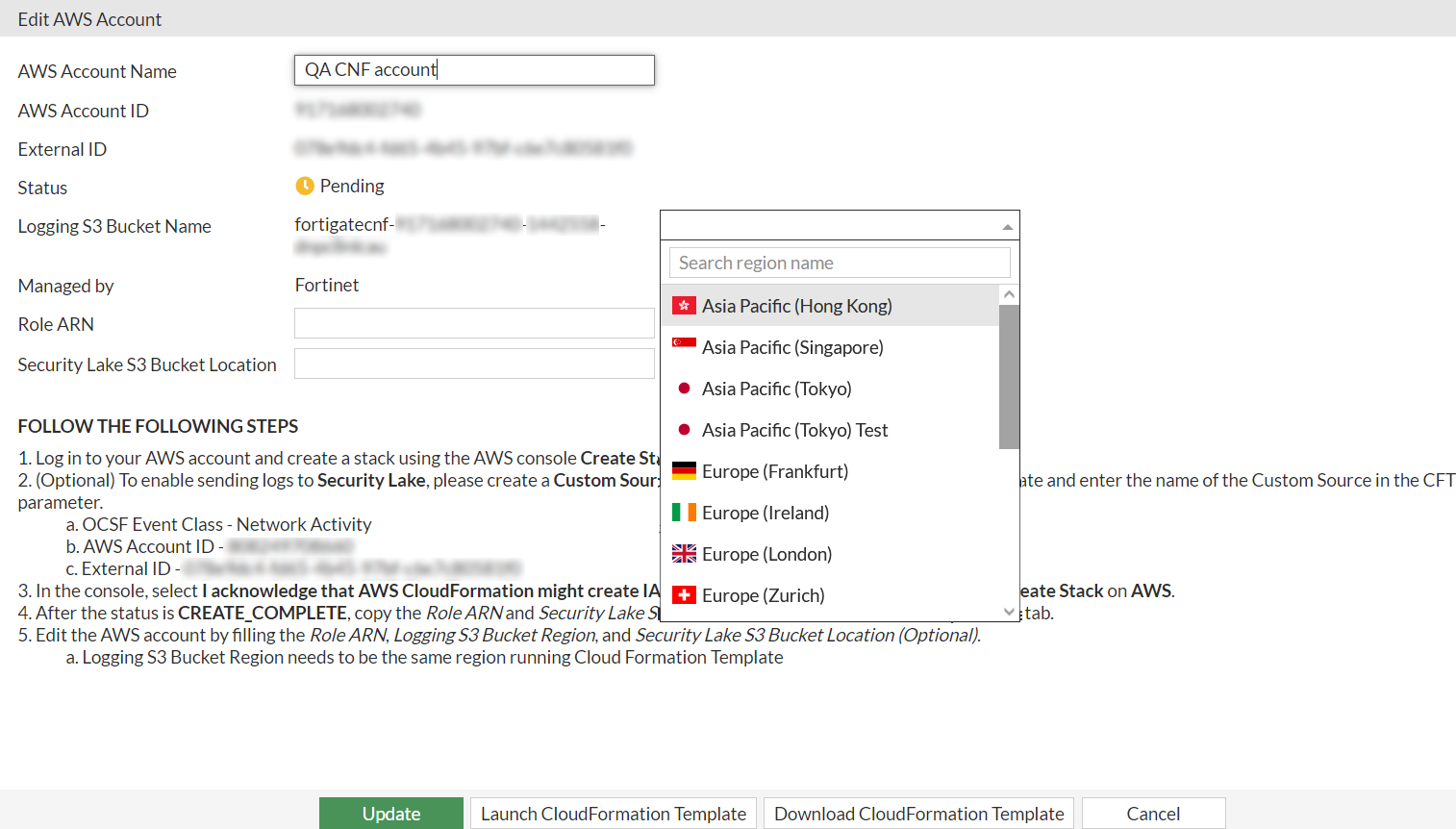Click the Role ARN input box
Screen dimensions: 1456x829
(474, 322)
